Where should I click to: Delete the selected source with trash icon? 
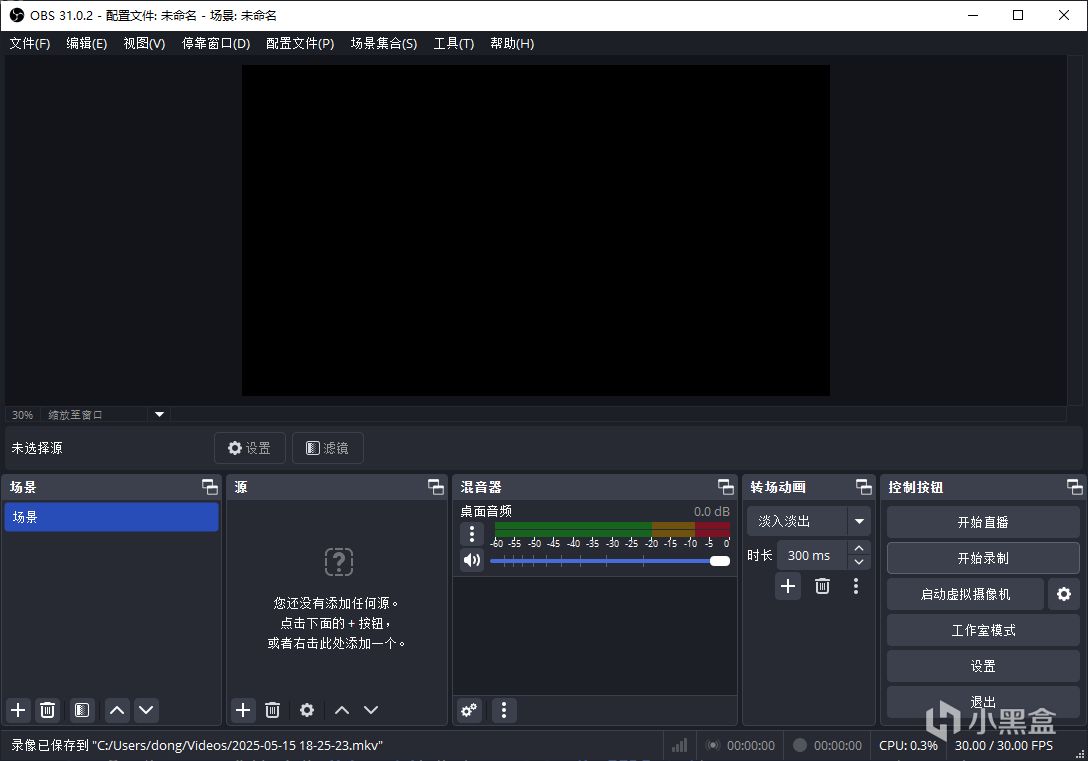(272, 710)
